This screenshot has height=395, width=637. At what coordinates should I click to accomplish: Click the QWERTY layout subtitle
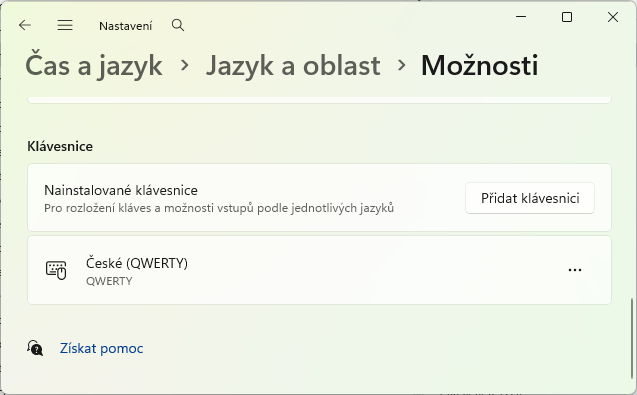109,281
